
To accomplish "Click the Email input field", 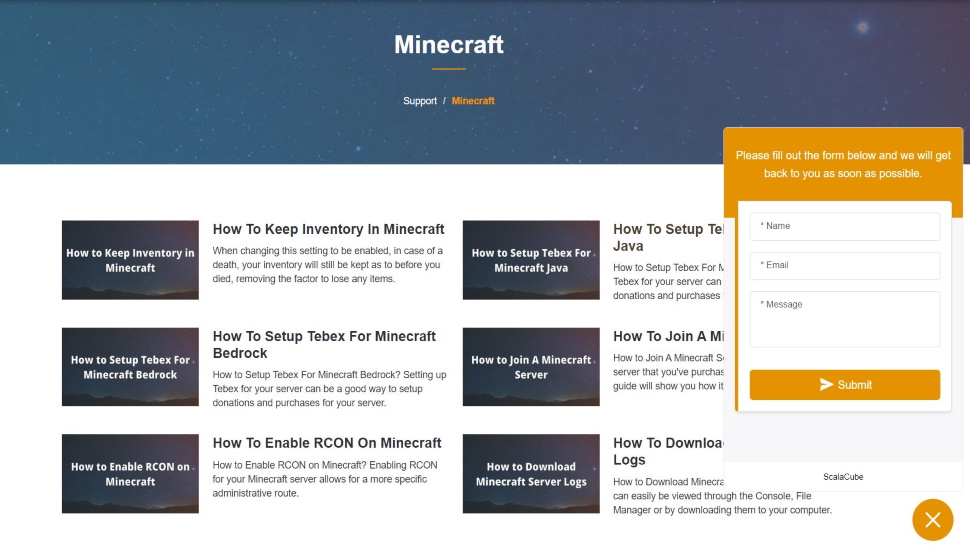I will tap(844, 265).
